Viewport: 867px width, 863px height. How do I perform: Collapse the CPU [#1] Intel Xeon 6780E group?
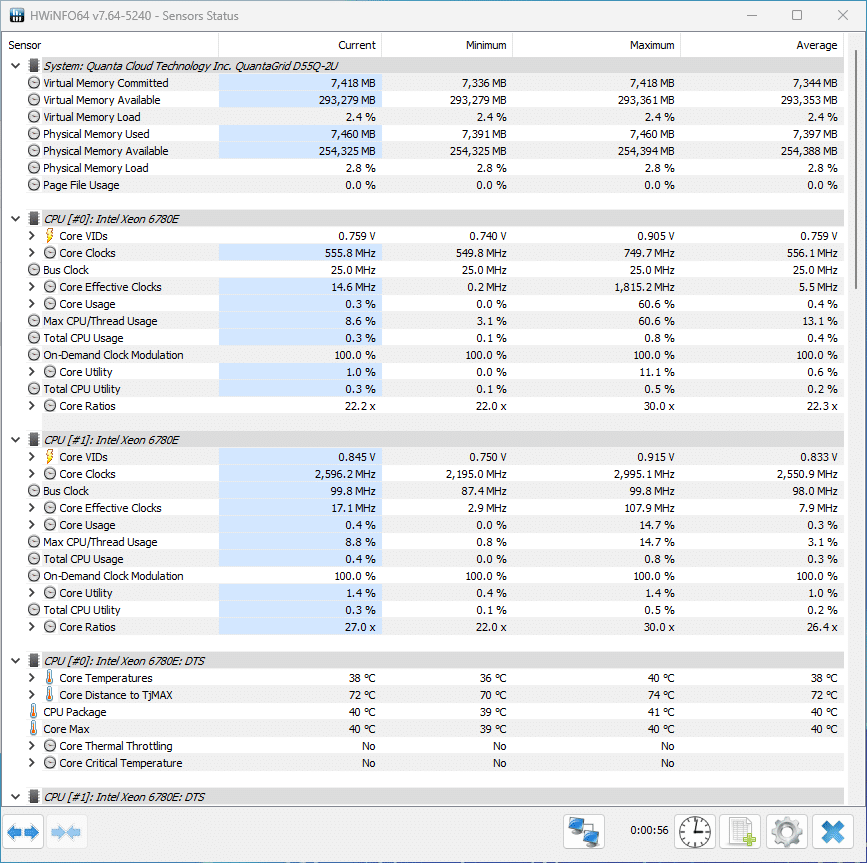[15, 440]
